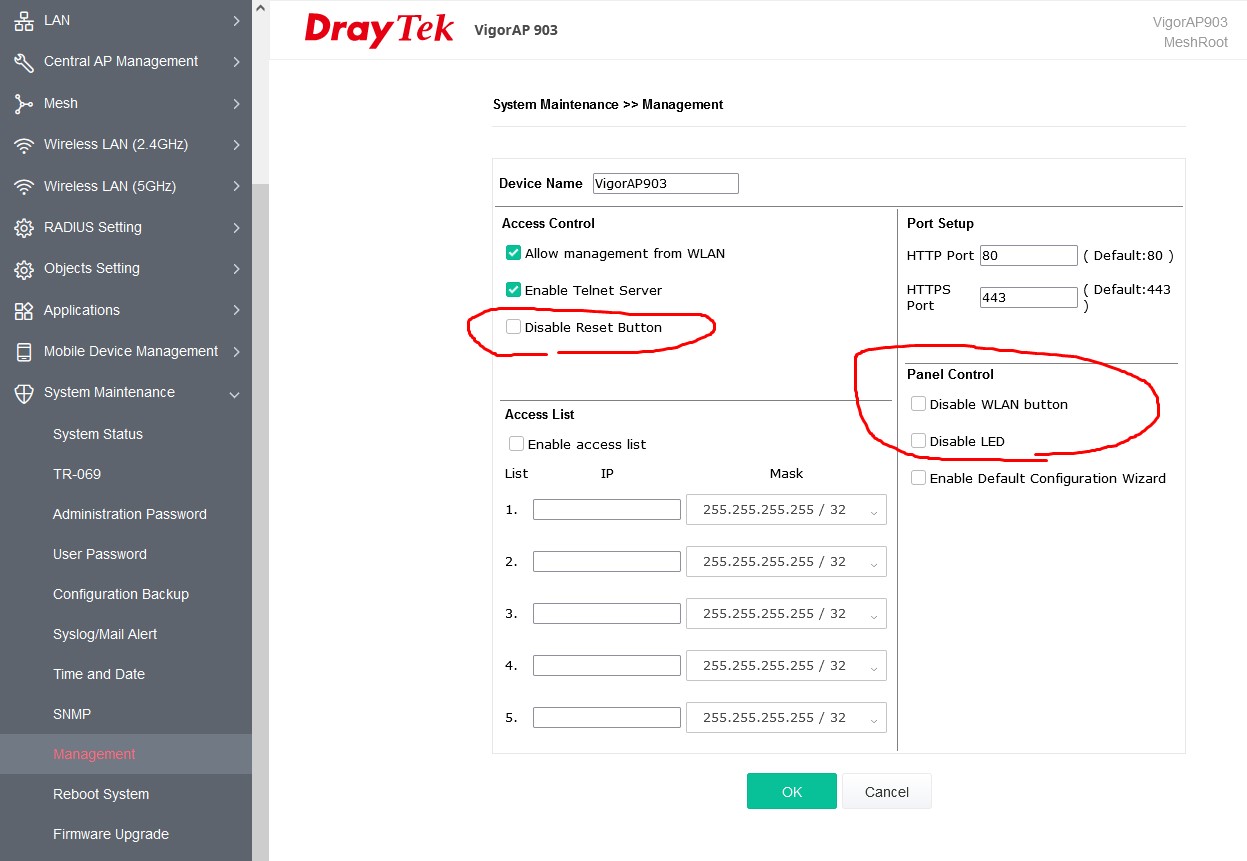Tick the Disable LED checkbox

(918, 441)
